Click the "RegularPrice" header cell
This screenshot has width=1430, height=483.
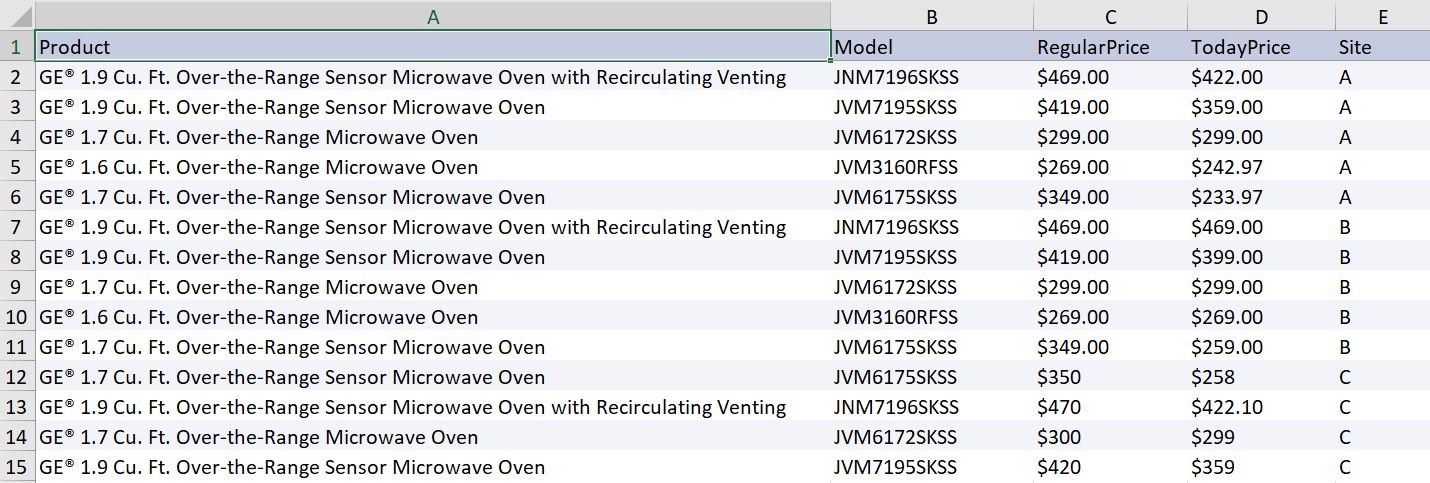pos(1110,47)
